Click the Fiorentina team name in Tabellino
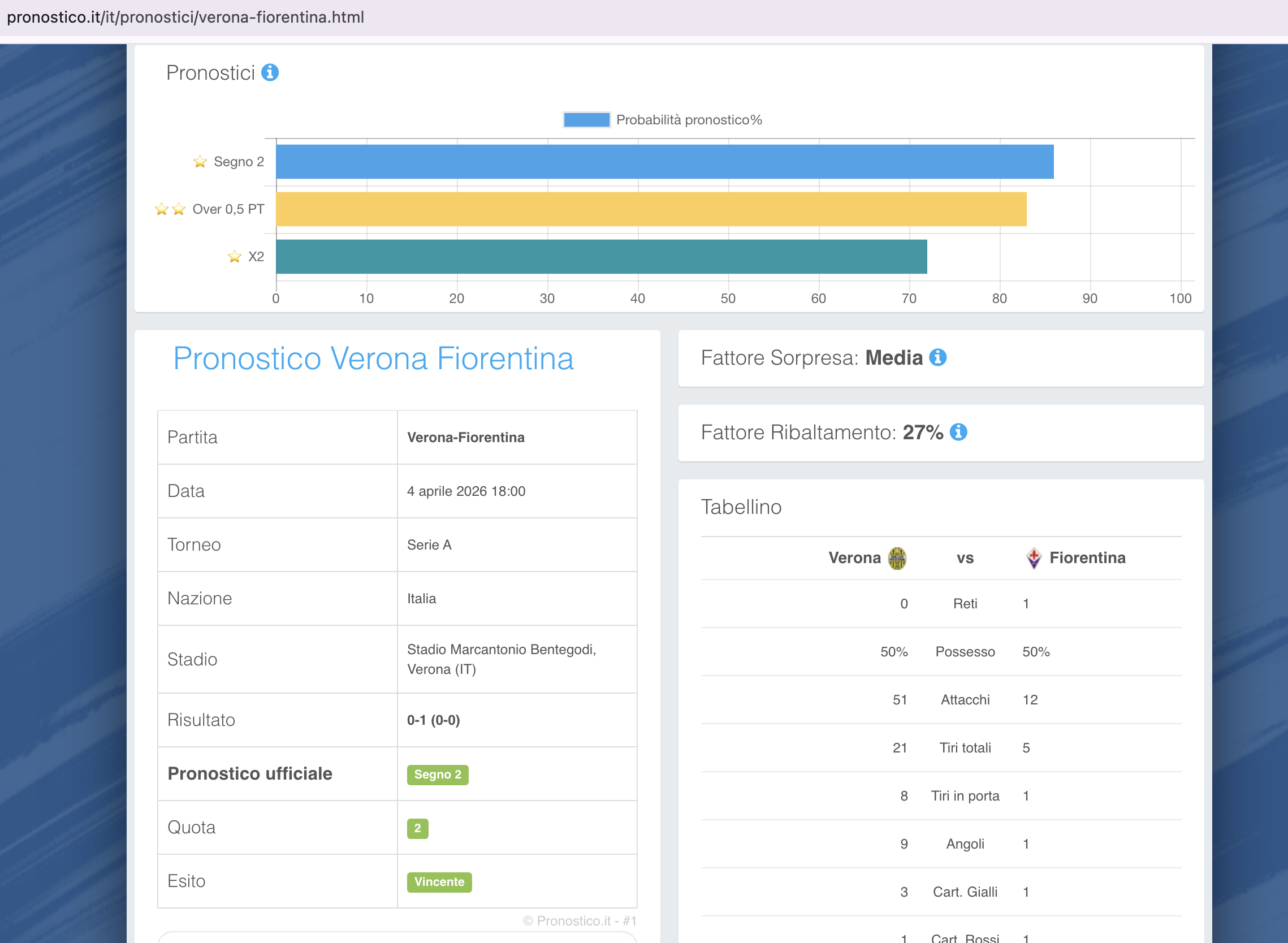 [1087, 557]
